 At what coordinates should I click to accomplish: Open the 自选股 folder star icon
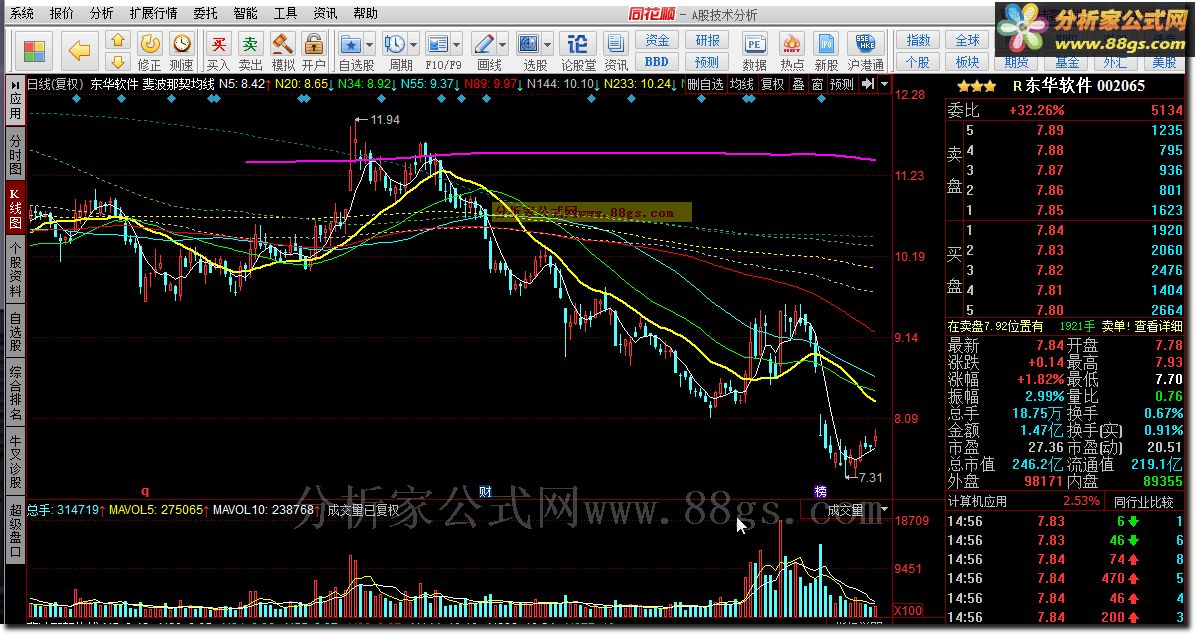coord(350,44)
